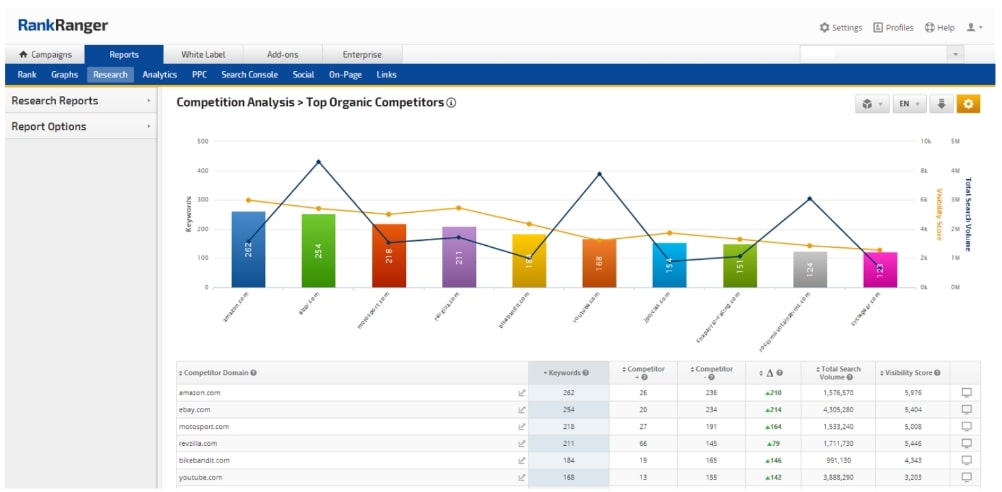
Task: Sort table by Competitor Domain
Action: 217,373
